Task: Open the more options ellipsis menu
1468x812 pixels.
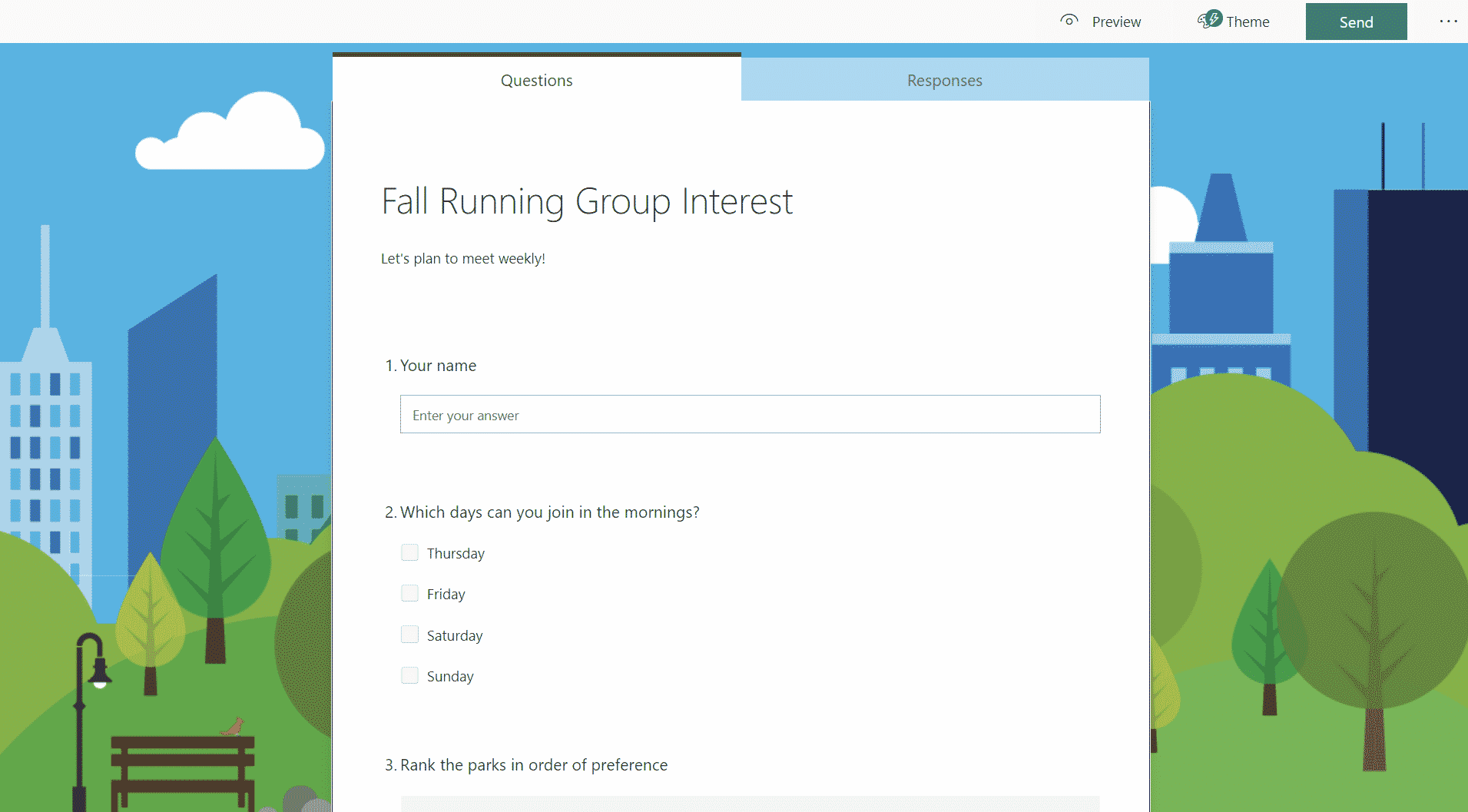Action: tap(1448, 22)
